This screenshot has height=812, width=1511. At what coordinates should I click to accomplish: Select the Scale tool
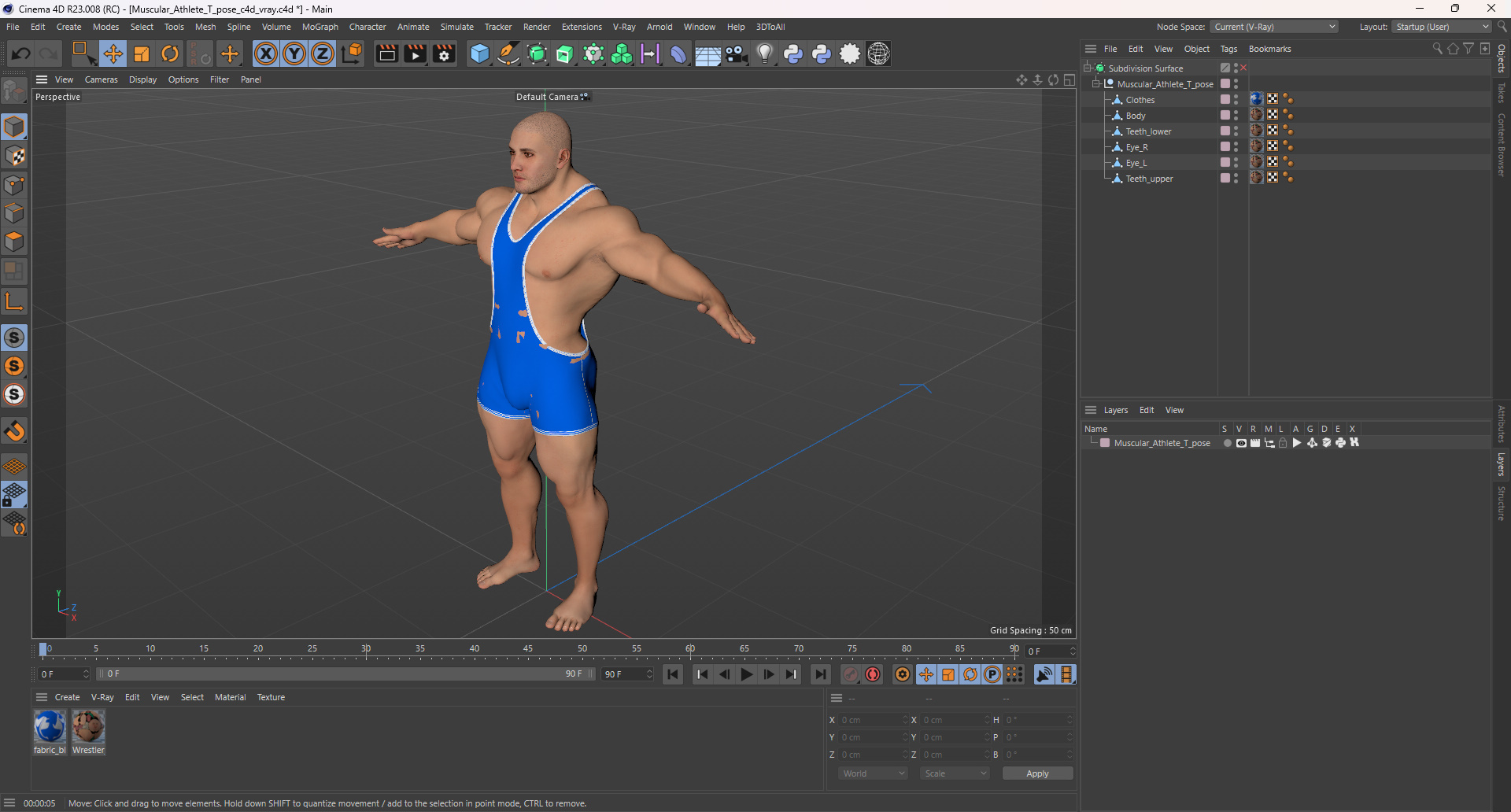pos(142,54)
